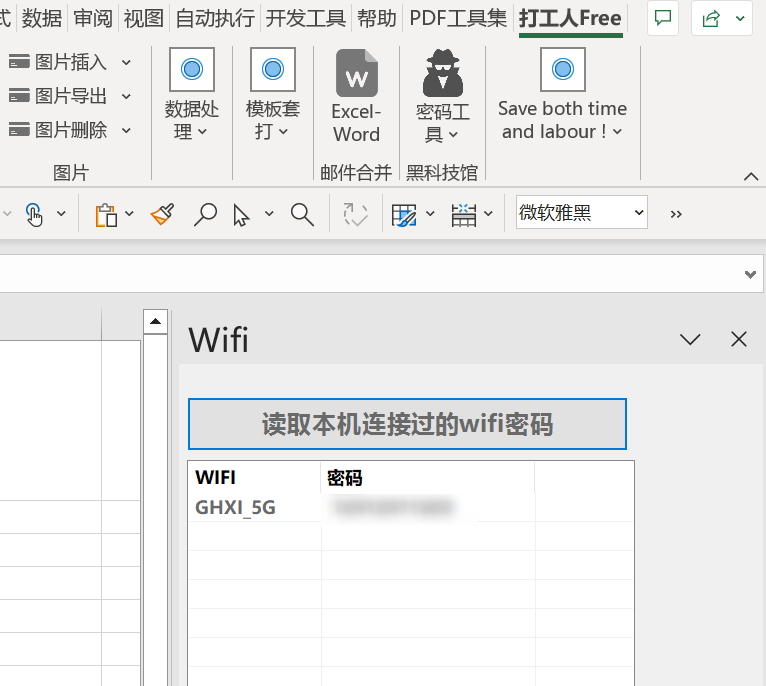Click the touch mode hand icon
This screenshot has height=686, width=766.
pos(34,214)
